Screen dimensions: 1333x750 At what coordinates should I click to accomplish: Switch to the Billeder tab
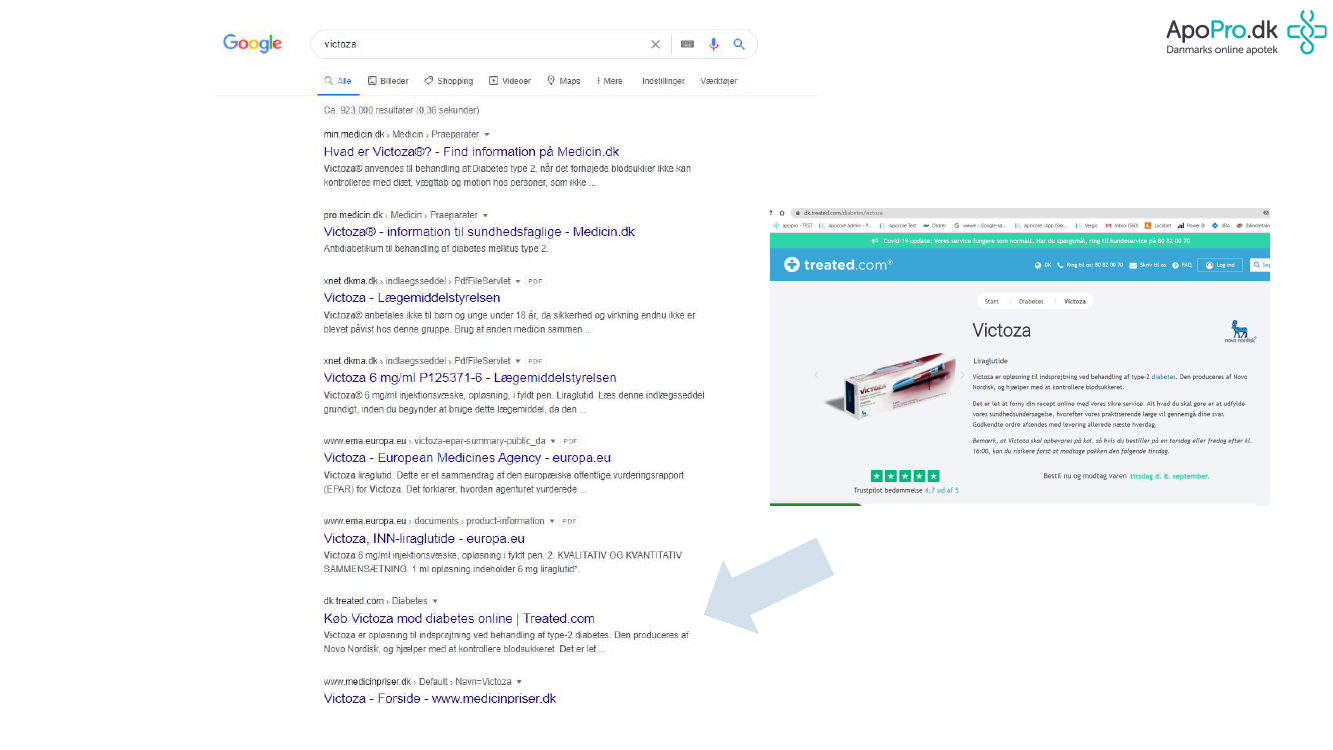388,81
